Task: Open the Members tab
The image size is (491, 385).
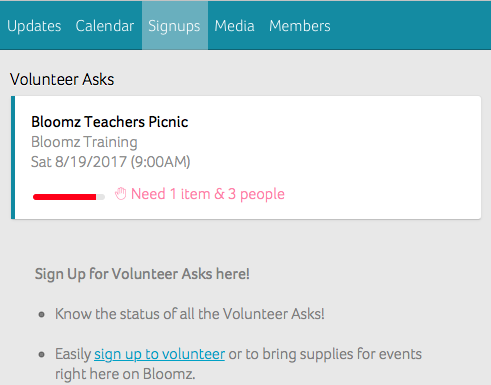Action: point(300,26)
